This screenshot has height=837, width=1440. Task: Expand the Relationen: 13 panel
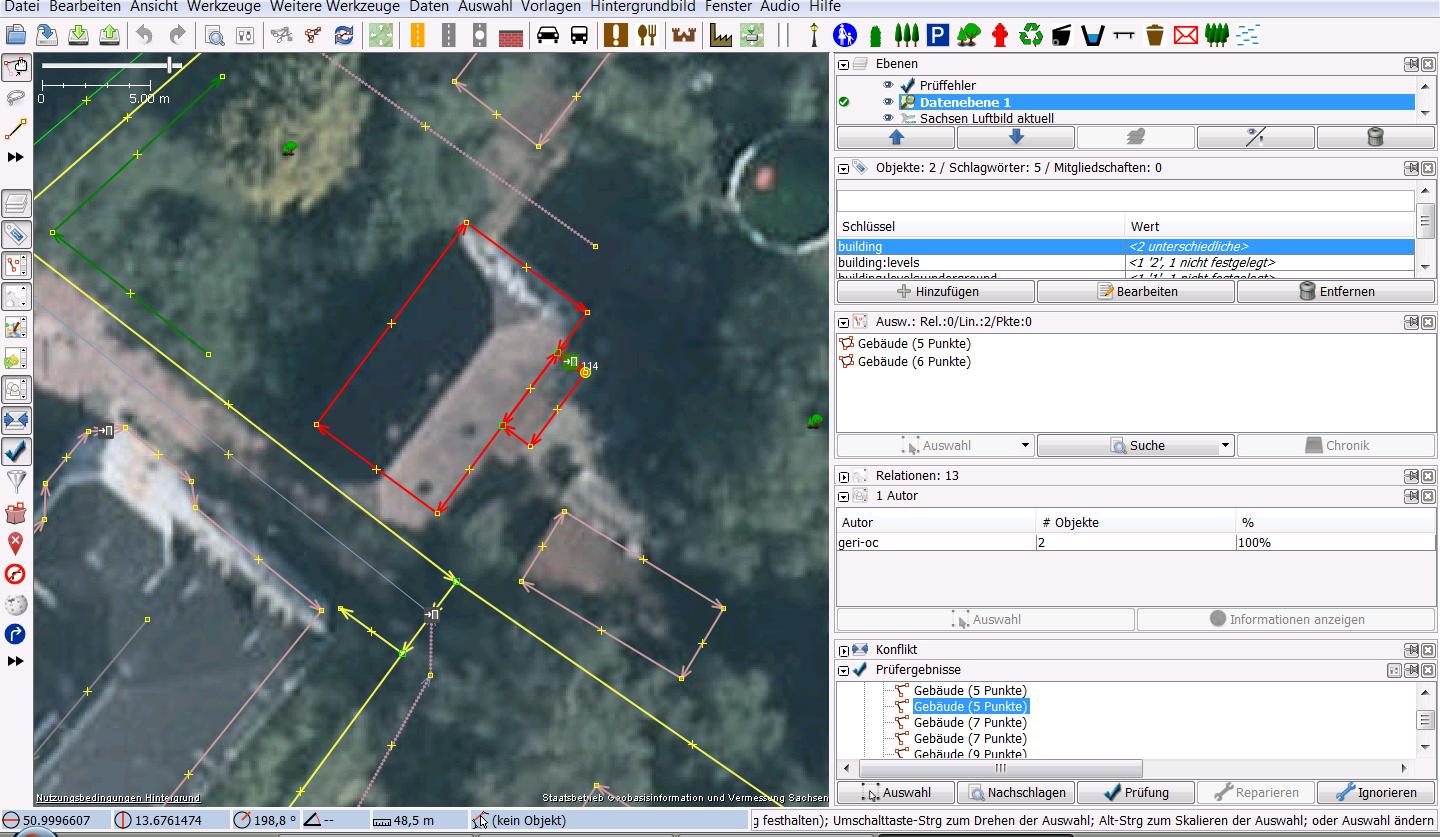(x=844, y=476)
